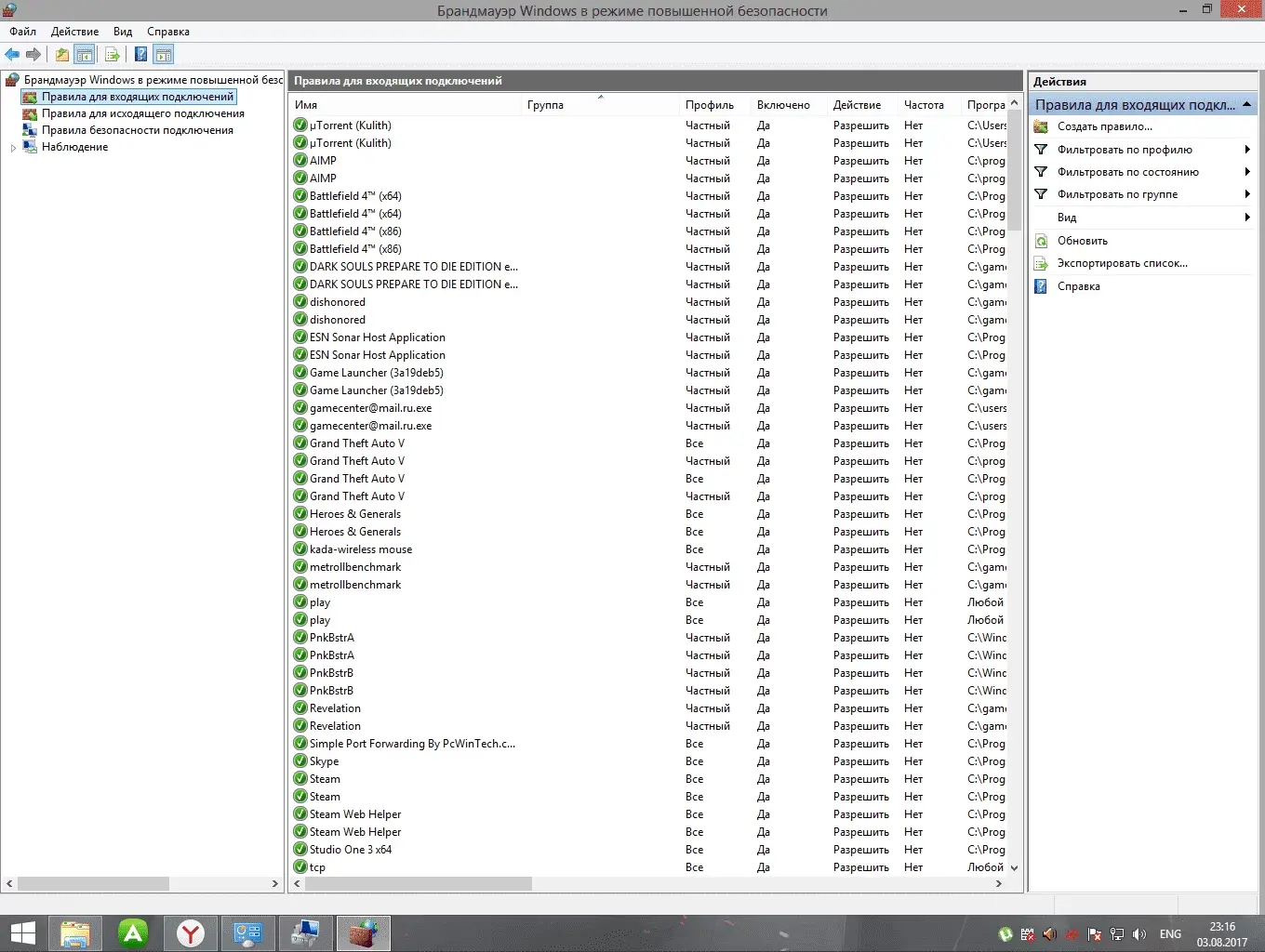Expand the Наблюдение tree node

pos(13,148)
